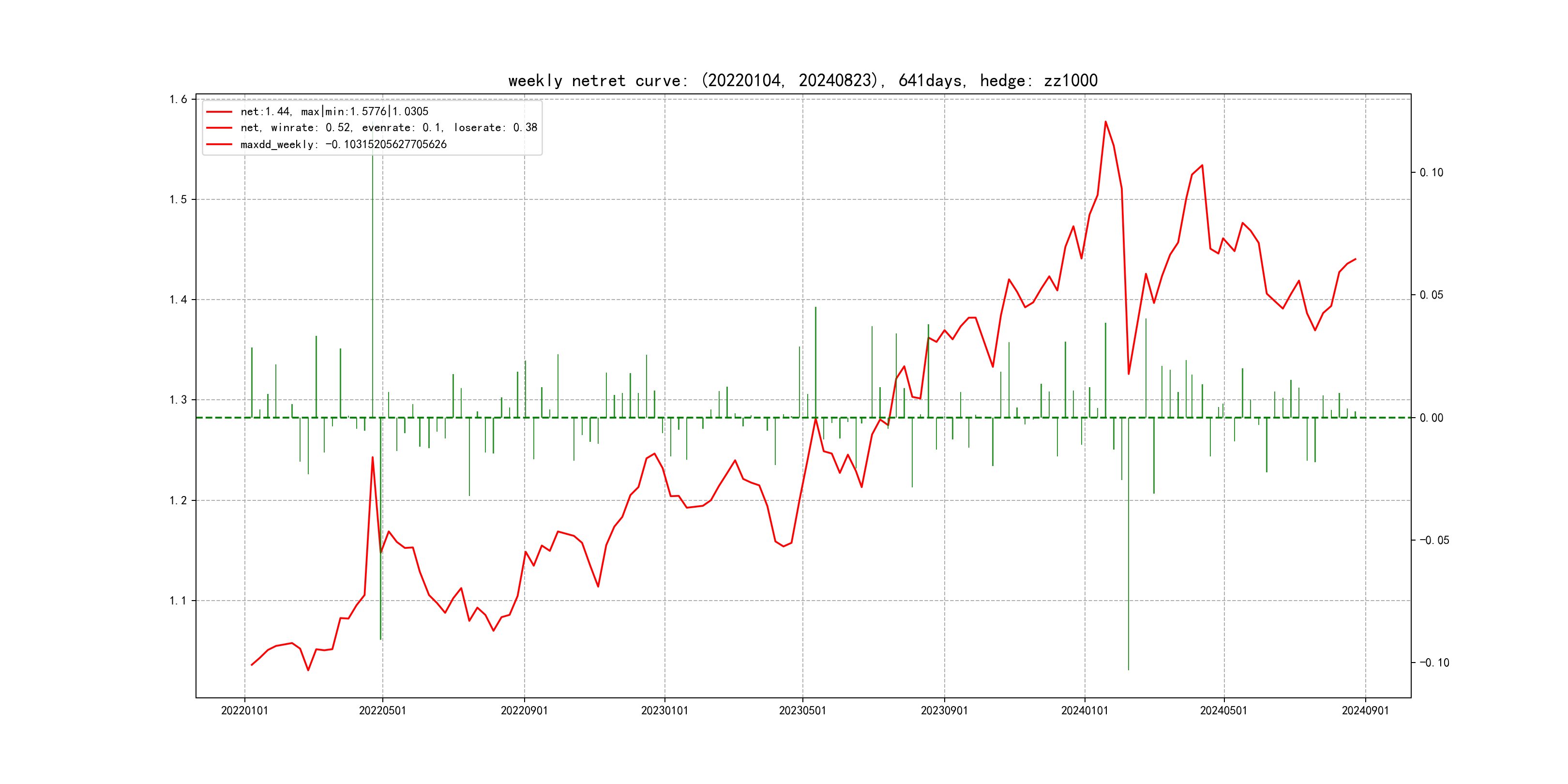Click the highest peak of the red curve
The width and height of the screenshot is (1568, 784).
click(x=1105, y=122)
